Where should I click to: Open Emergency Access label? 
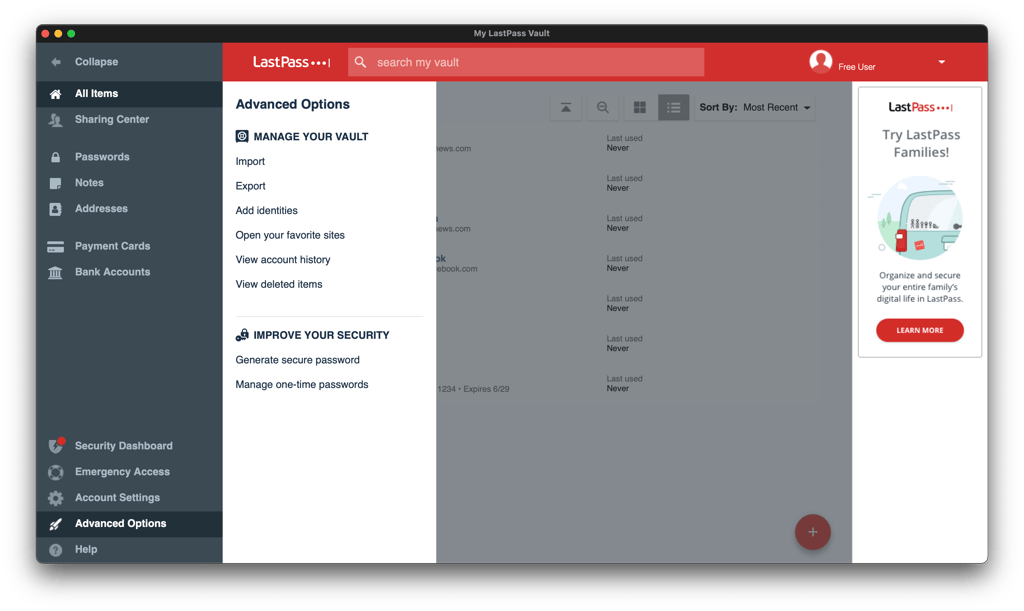pyautogui.click(x=122, y=472)
